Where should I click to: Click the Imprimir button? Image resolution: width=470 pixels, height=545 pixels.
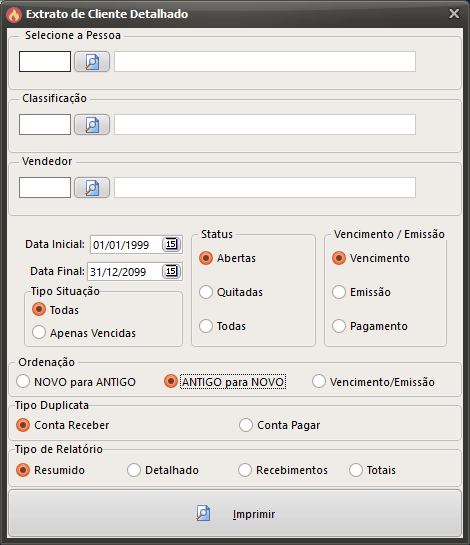235,513
